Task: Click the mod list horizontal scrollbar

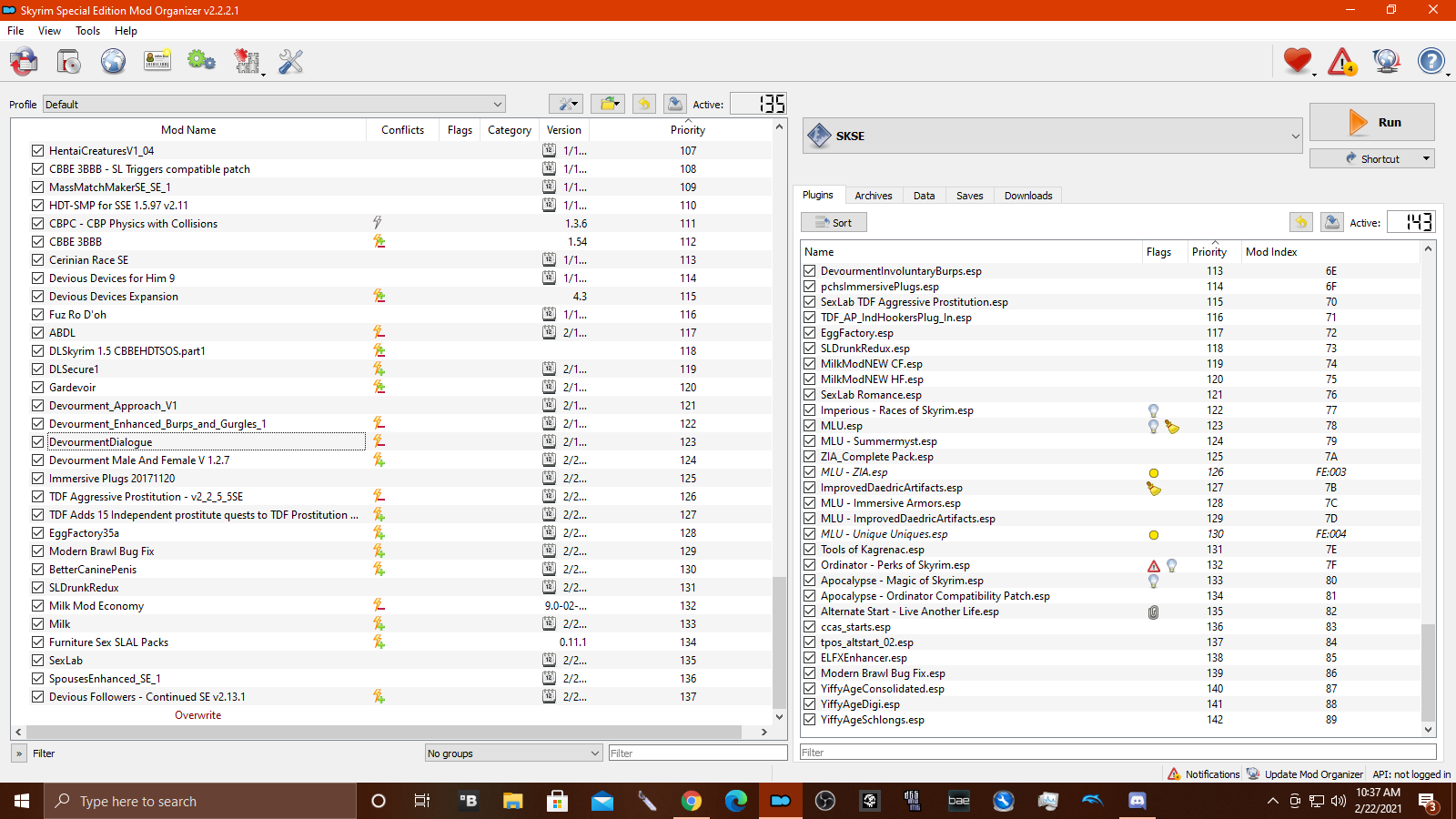Action: click(x=384, y=732)
